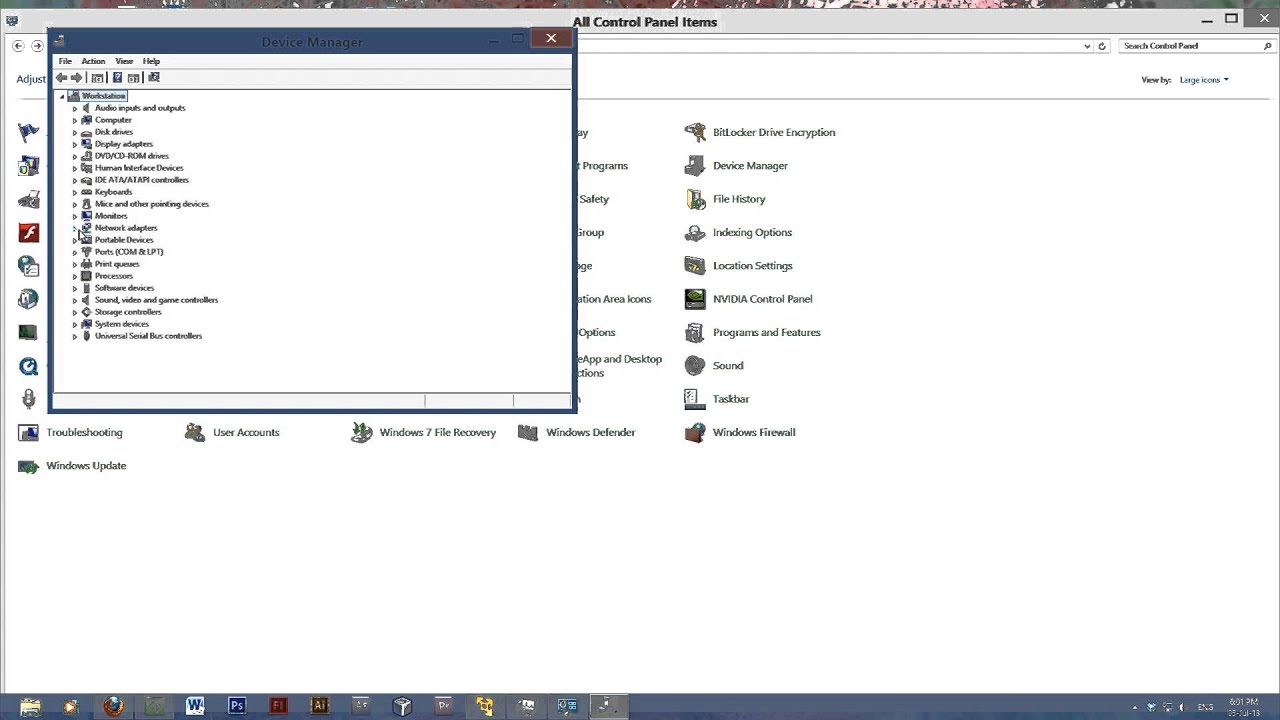The image size is (1280, 720).
Task: Open the View menu in Device Manager
Action: click(124, 61)
